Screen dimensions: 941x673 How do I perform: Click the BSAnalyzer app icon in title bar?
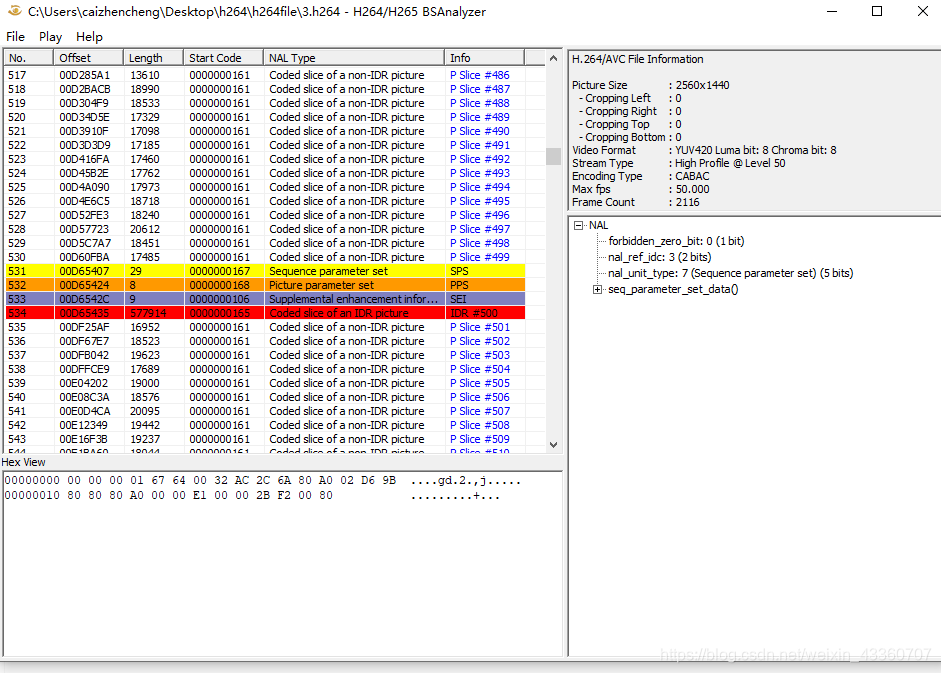(14, 11)
